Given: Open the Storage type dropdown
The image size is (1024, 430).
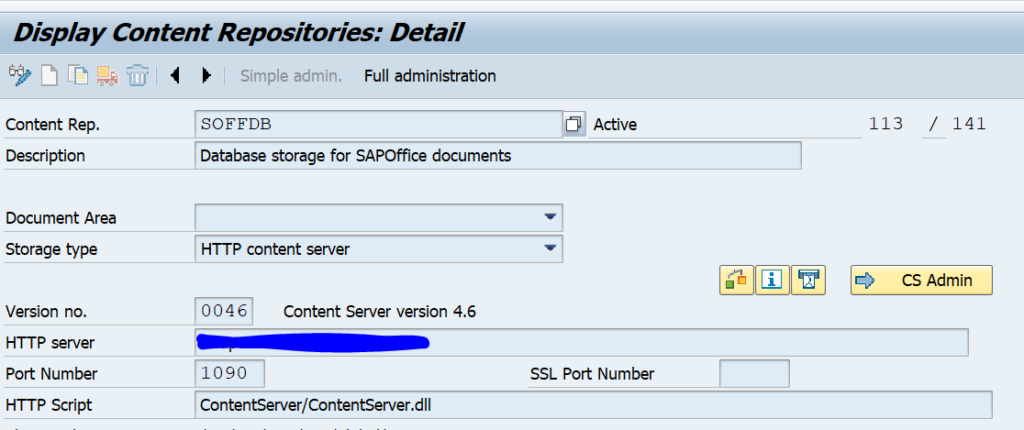Looking at the screenshot, I should 549,249.
